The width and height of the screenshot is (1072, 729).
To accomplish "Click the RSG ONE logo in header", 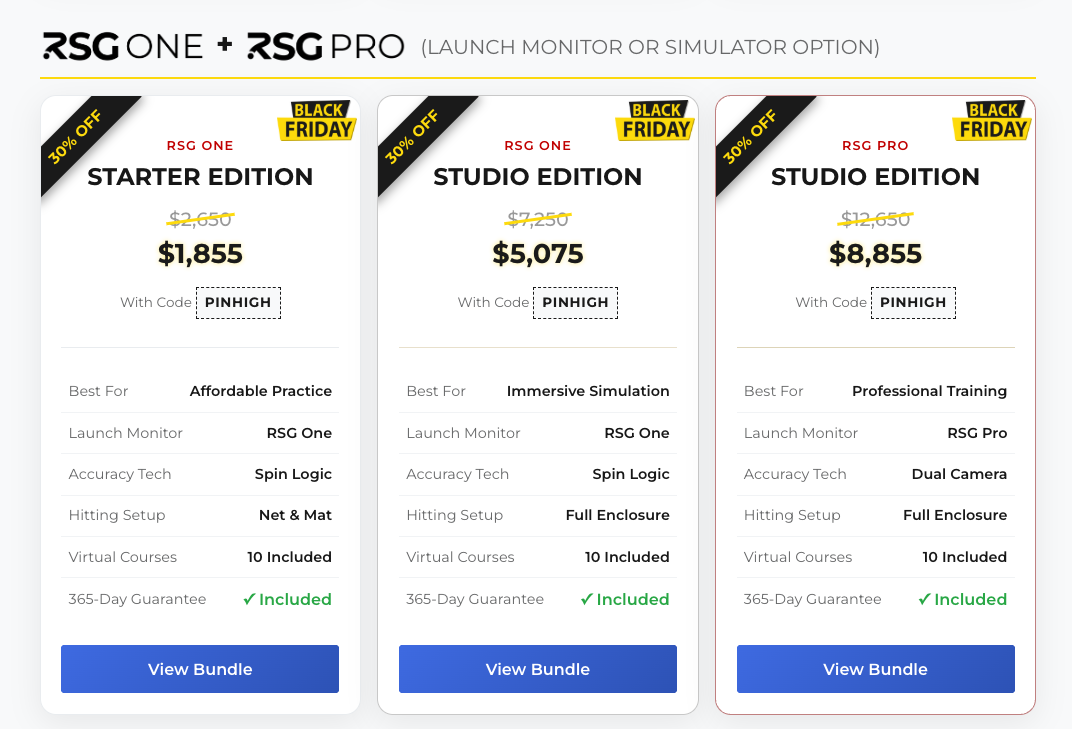I will 122,46.
